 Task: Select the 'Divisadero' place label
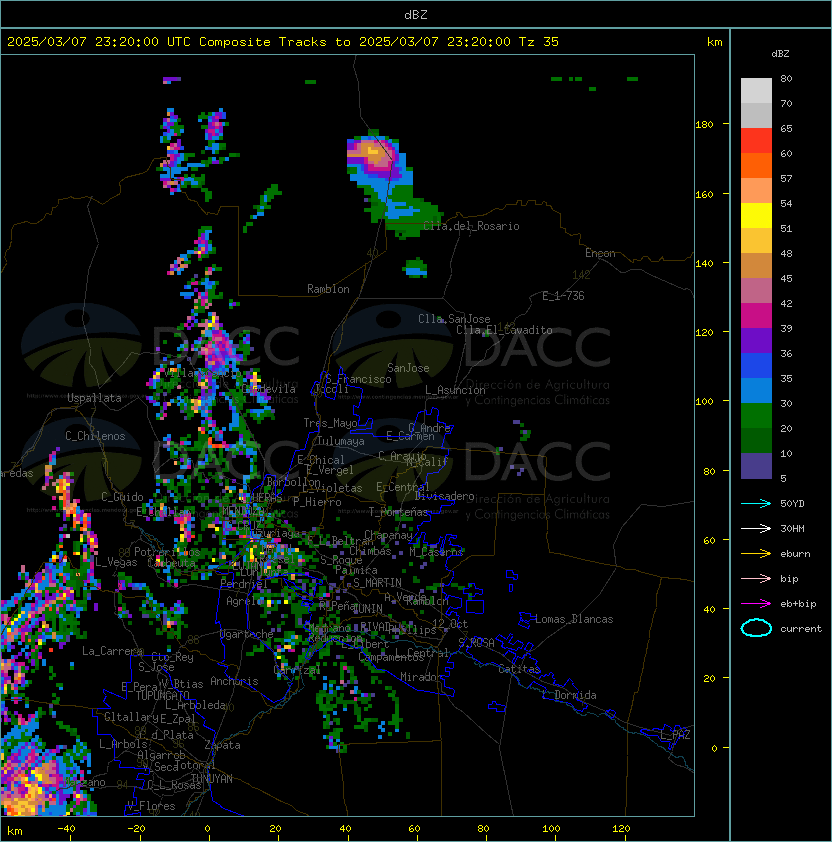click(x=444, y=496)
